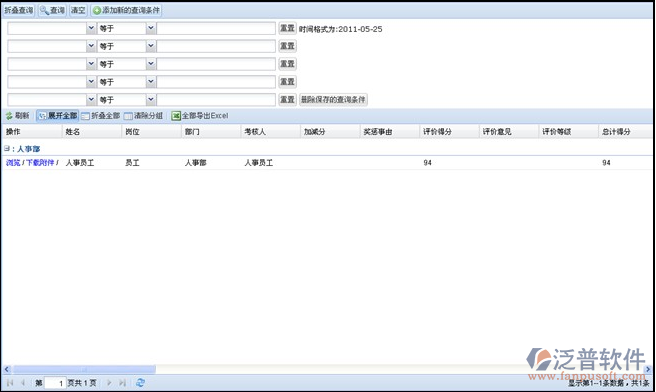Click the 查询 search magnifier button
656x392 pixels.
click(52, 10)
